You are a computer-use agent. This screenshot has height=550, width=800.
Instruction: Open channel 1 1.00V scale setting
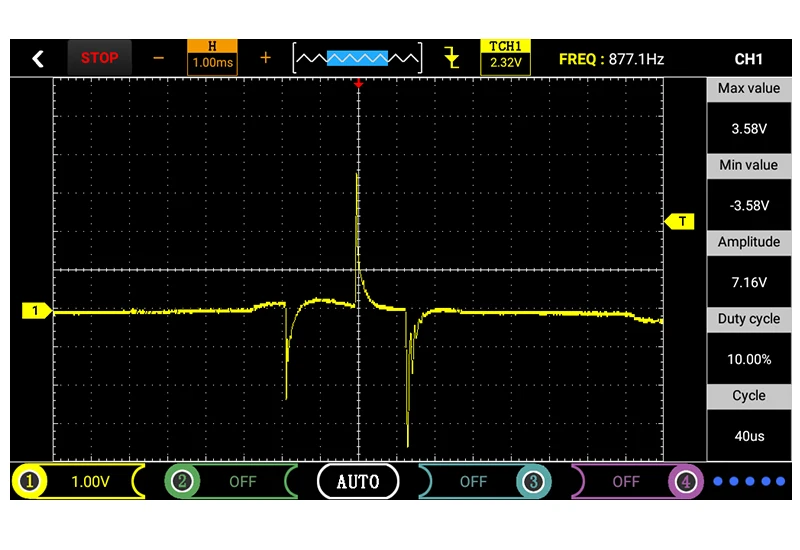pyautogui.click(x=90, y=482)
